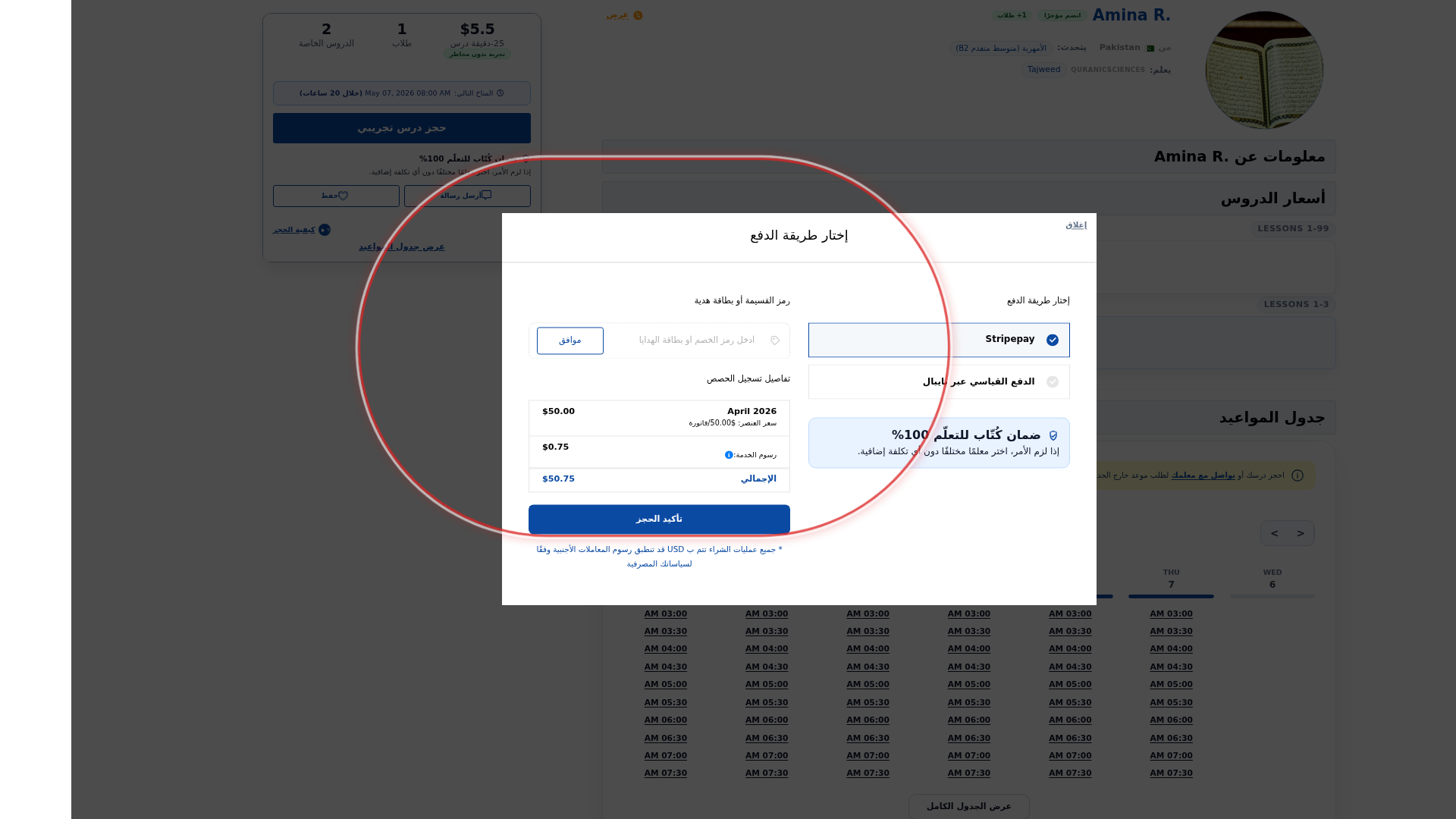Open the service fee info icon
Screen dimensions: 1456x819
(x=729, y=455)
